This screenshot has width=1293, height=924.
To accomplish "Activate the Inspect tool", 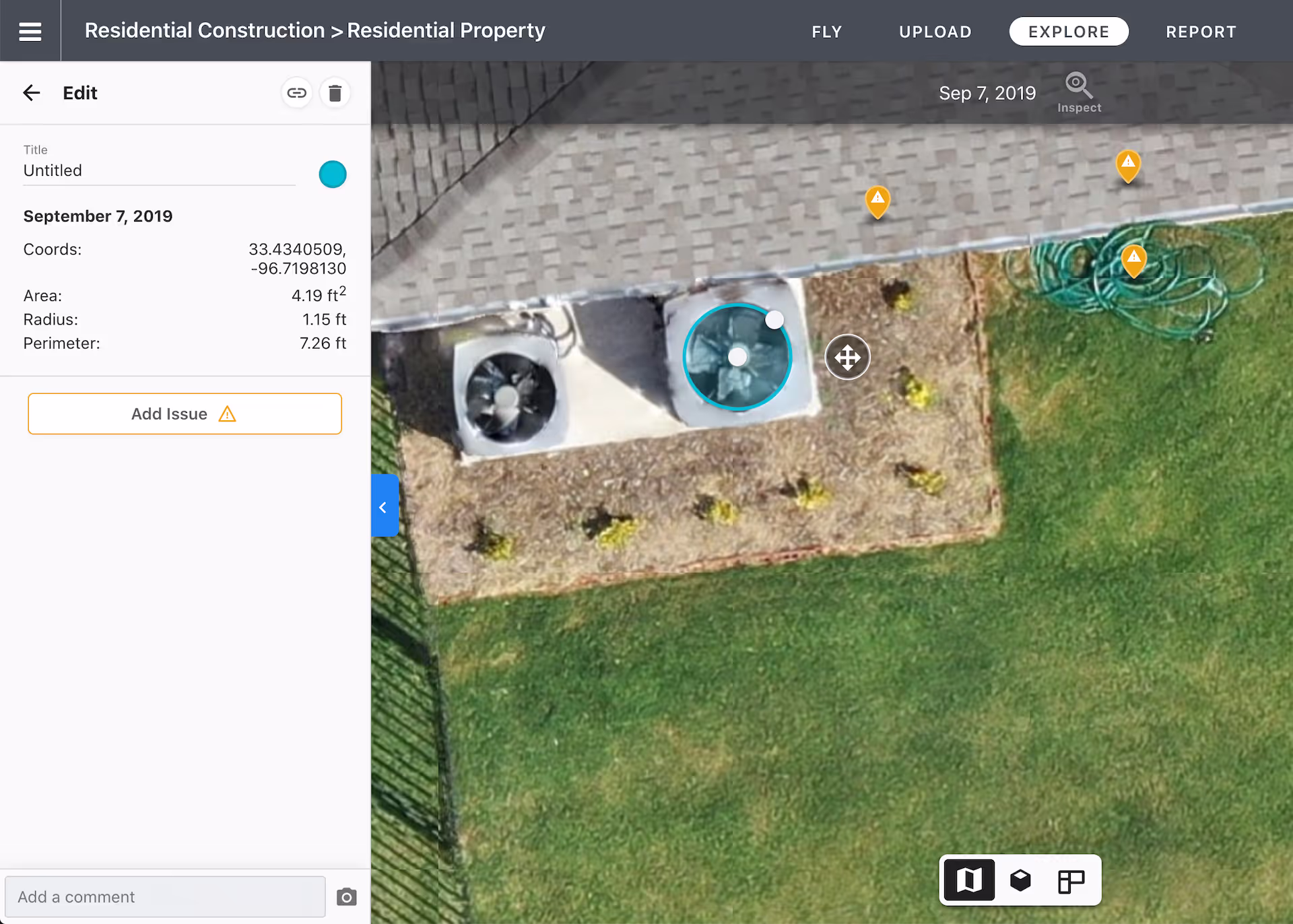I will pyautogui.click(x=1077, y=92).
